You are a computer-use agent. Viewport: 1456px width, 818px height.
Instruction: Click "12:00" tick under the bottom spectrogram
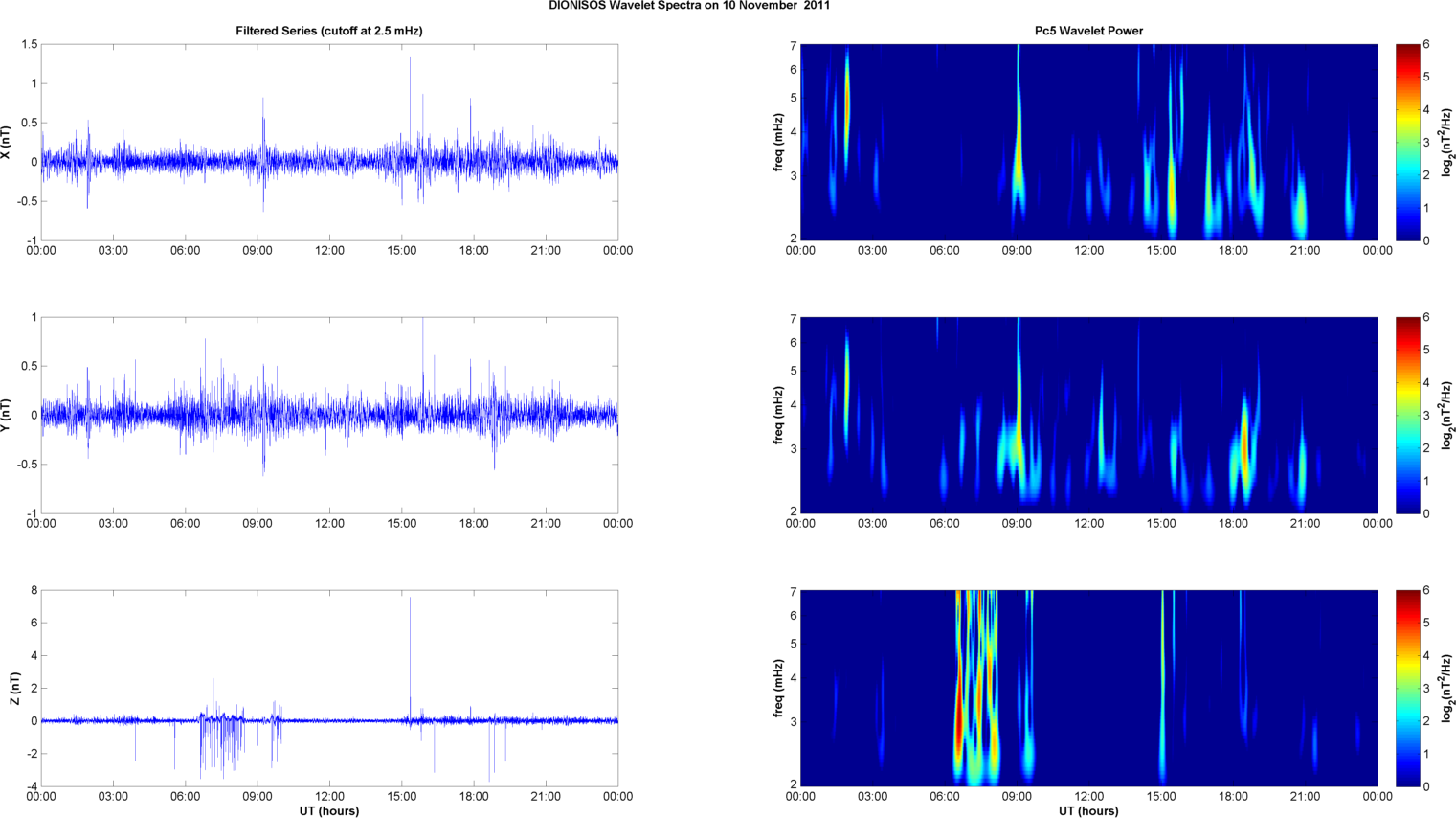tap(1089, 797)
